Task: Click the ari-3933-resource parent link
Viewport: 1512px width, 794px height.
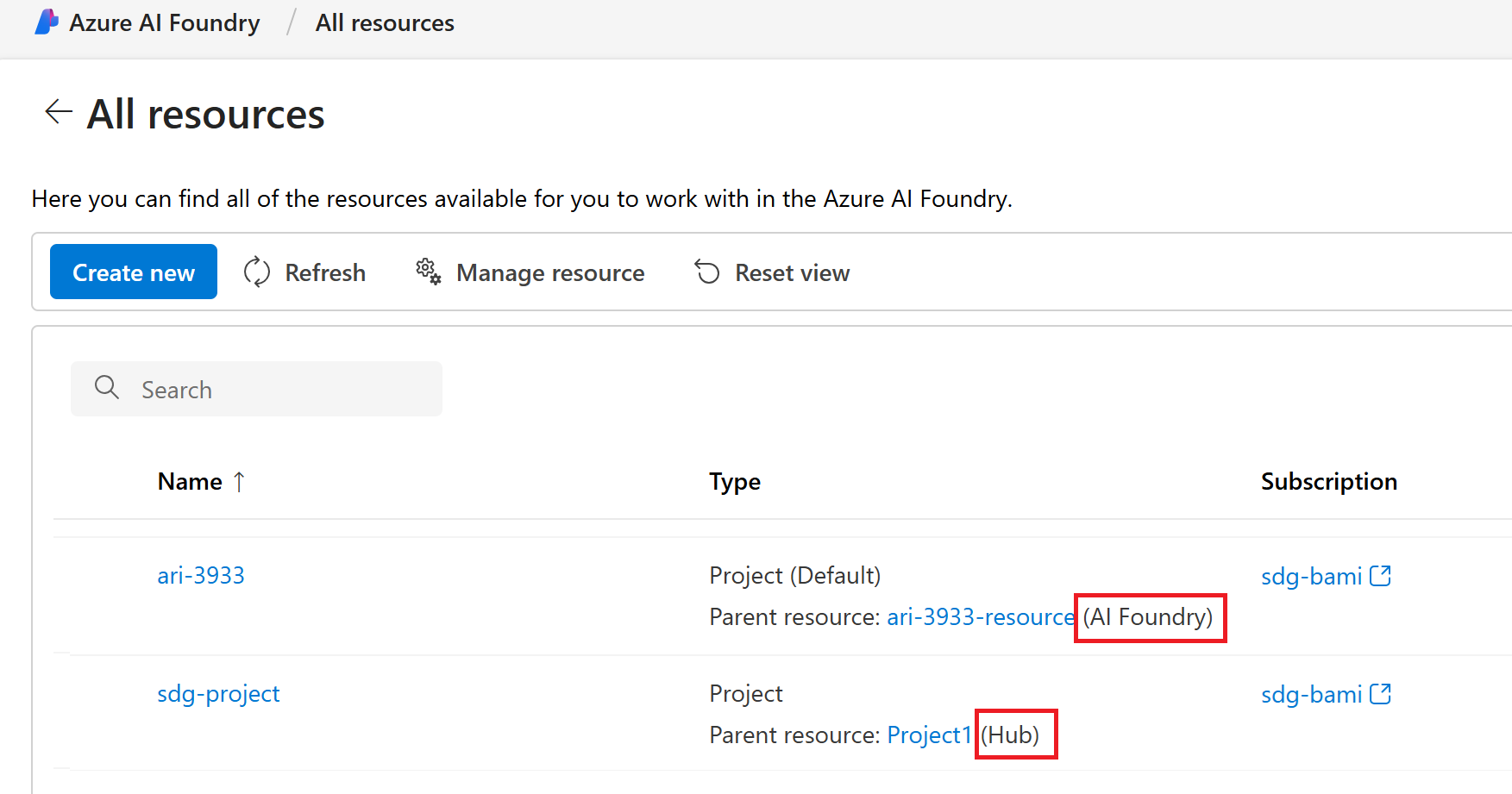Action: (980, 616)
